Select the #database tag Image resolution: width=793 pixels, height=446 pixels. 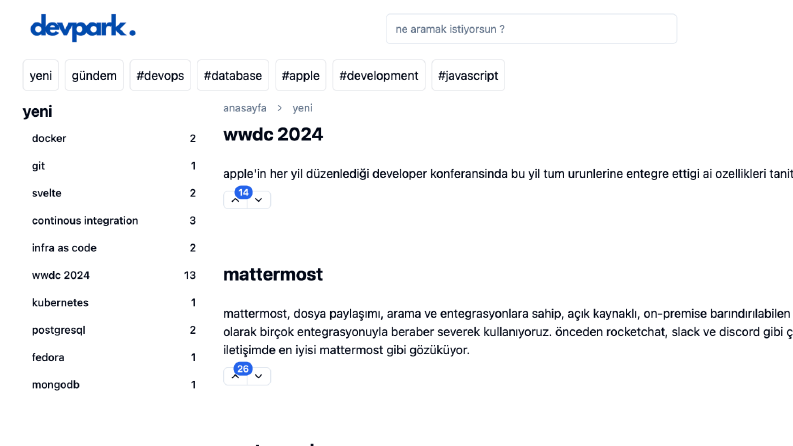pos(233,75)
